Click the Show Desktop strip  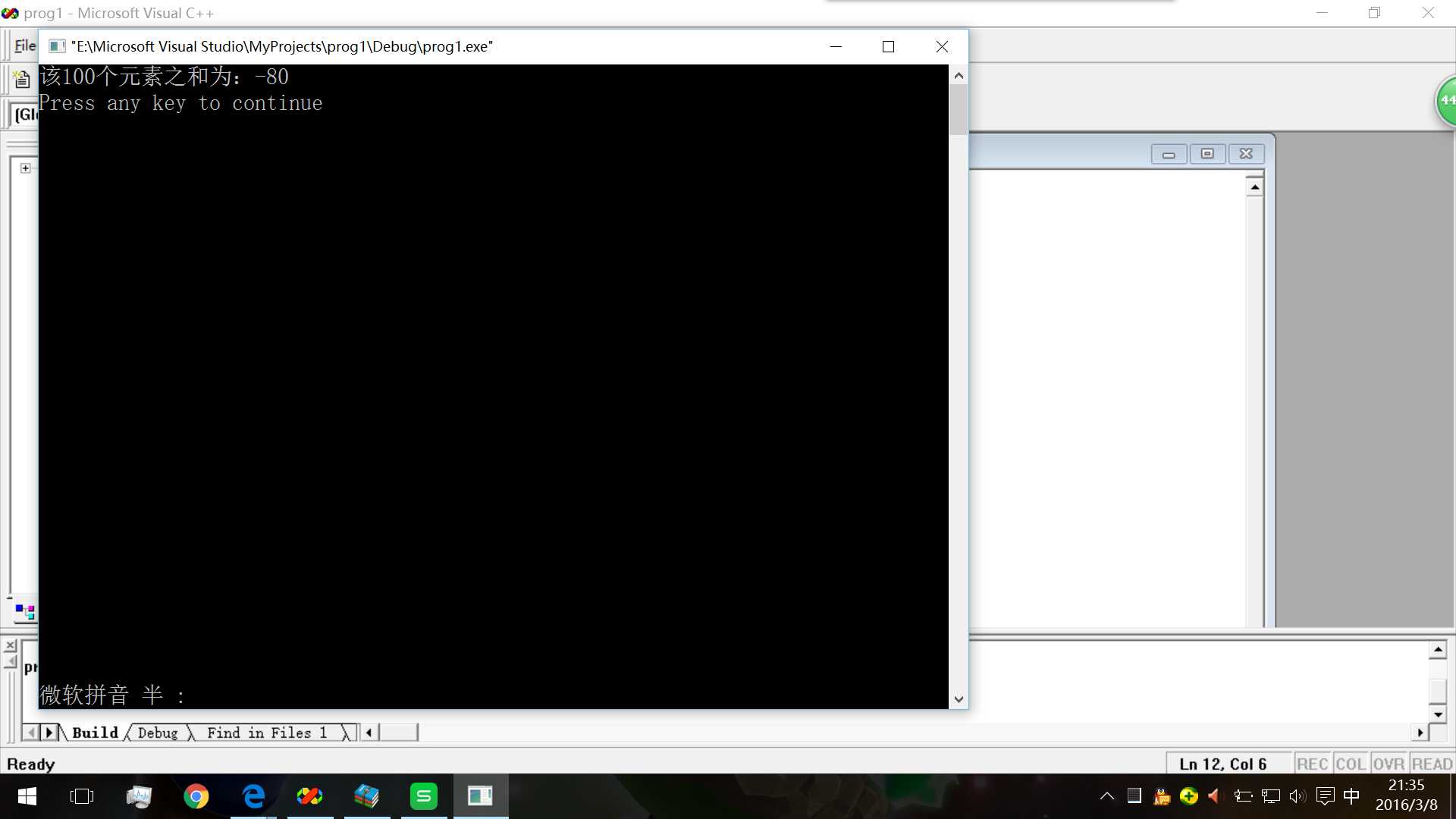click(1452, 796)
